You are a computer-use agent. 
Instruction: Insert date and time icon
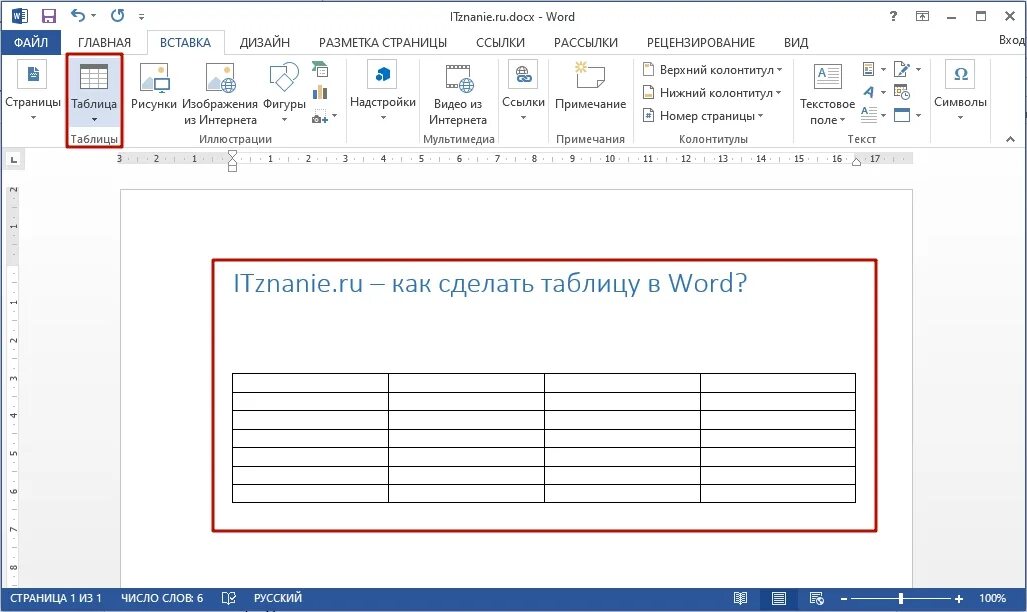[x=902, y=92]
